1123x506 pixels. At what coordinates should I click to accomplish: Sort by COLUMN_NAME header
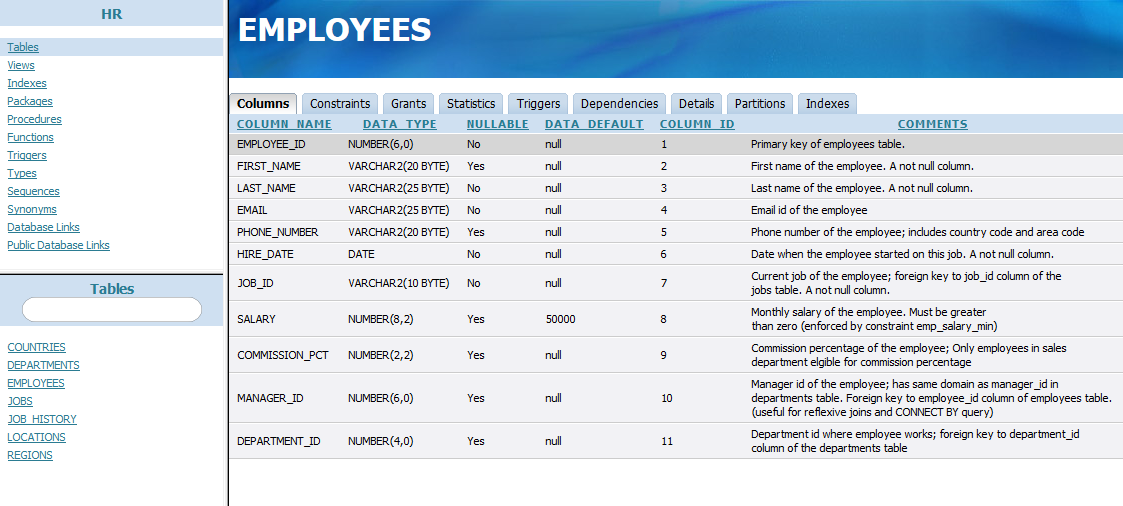[x=284, y=125]
